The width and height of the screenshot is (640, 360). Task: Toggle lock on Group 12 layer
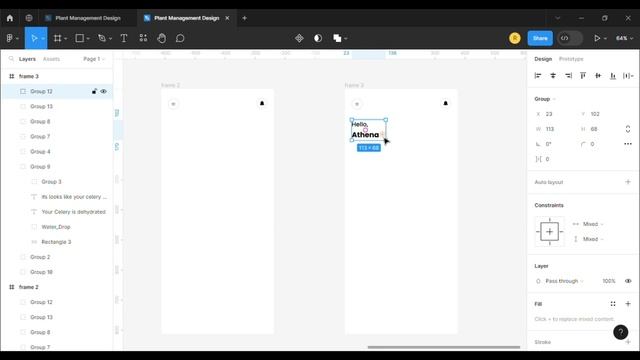[94, 91]
